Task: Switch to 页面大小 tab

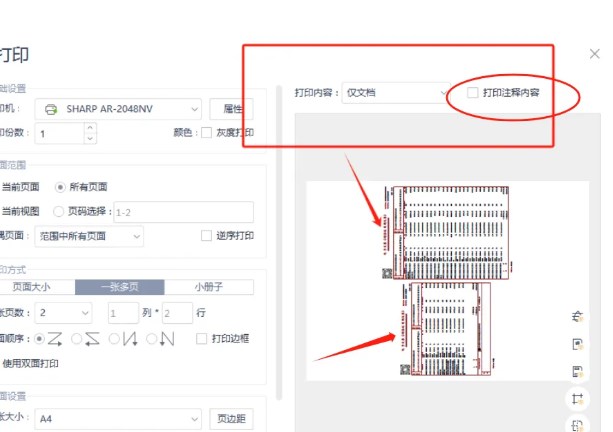Action: coord(31,287)
